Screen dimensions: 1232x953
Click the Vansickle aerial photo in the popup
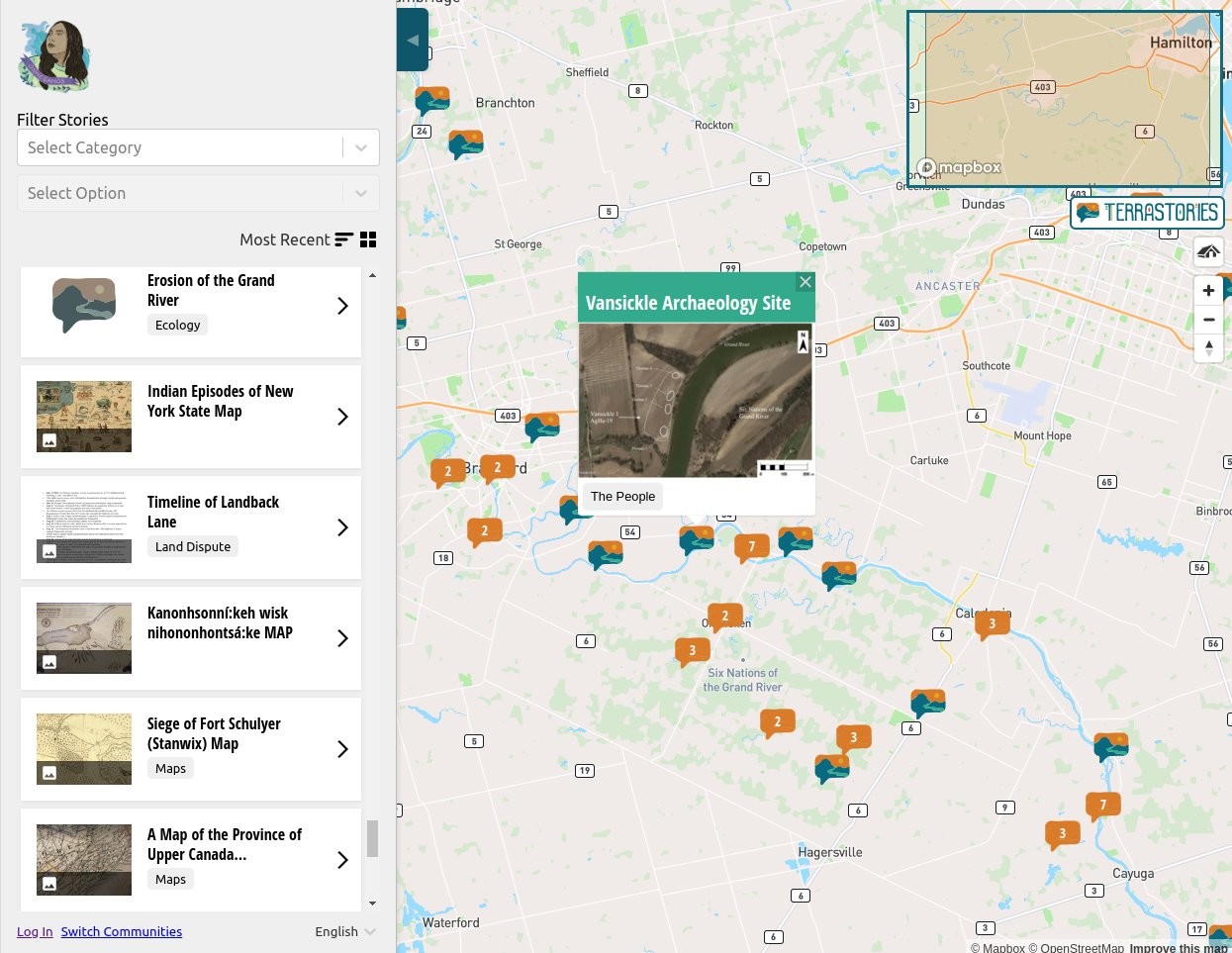(x=696, y=400)
